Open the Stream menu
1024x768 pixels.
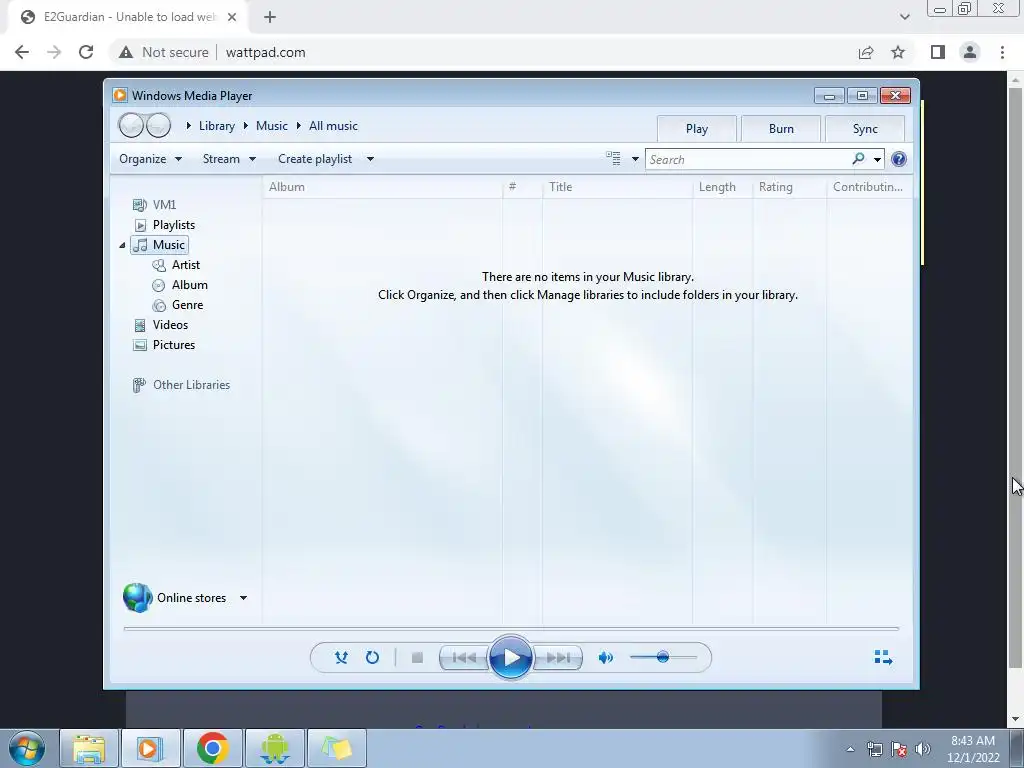pyautogui.click(x=229, y=159)
